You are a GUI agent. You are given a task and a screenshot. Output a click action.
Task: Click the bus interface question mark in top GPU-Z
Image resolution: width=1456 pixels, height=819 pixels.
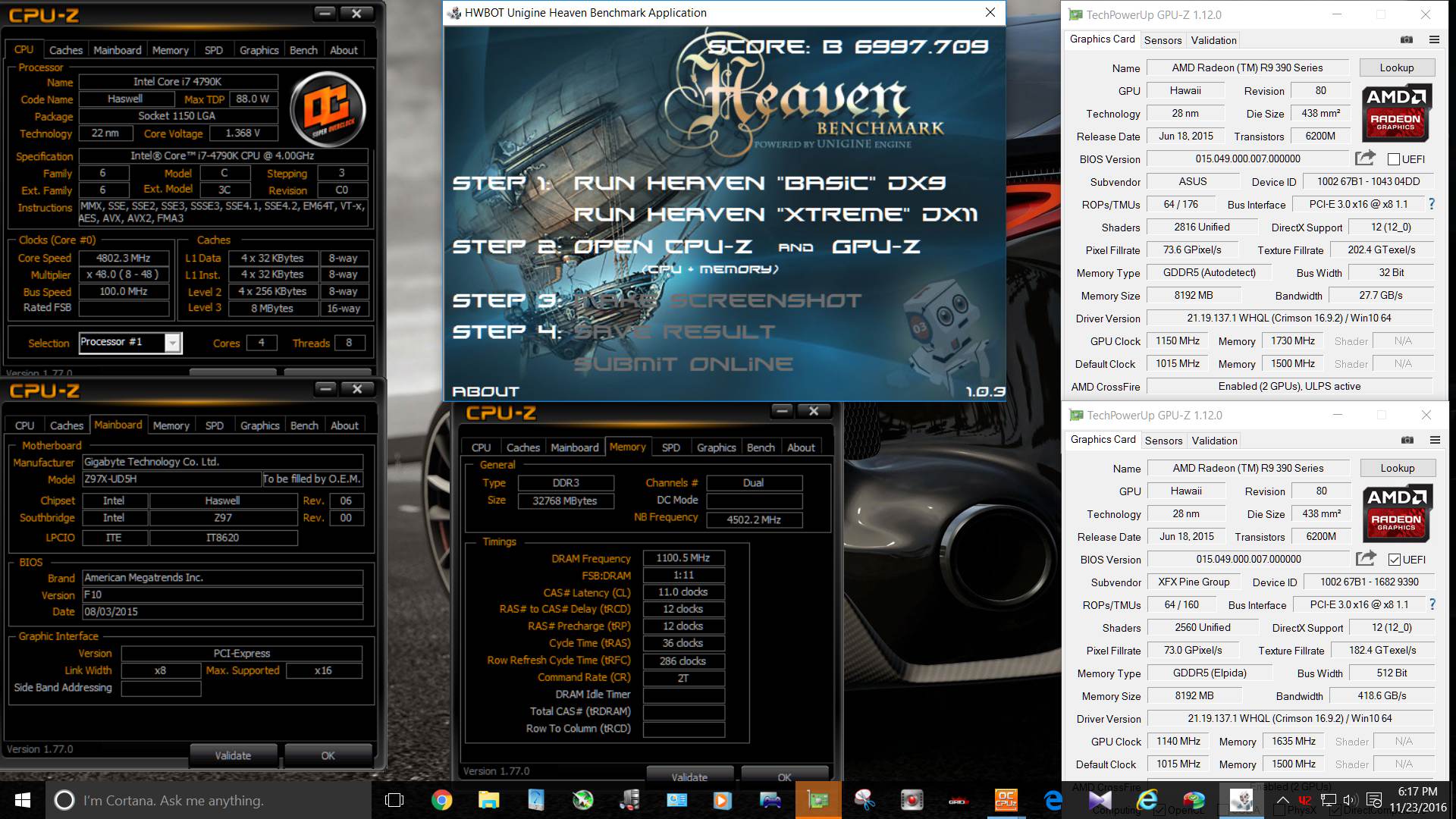[x=1432, y=204]
